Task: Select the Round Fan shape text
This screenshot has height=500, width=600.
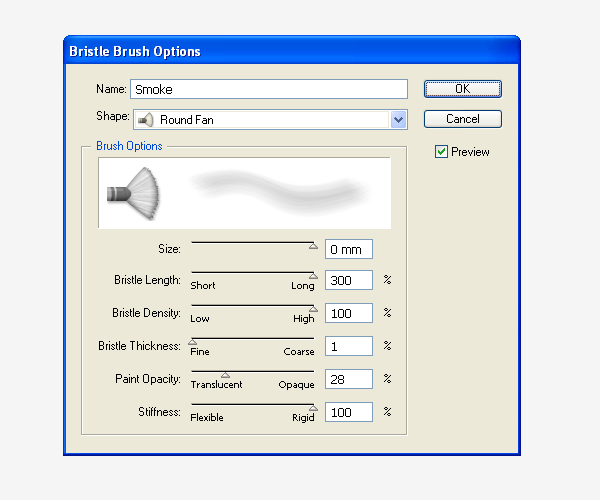Action: point(187,120)
